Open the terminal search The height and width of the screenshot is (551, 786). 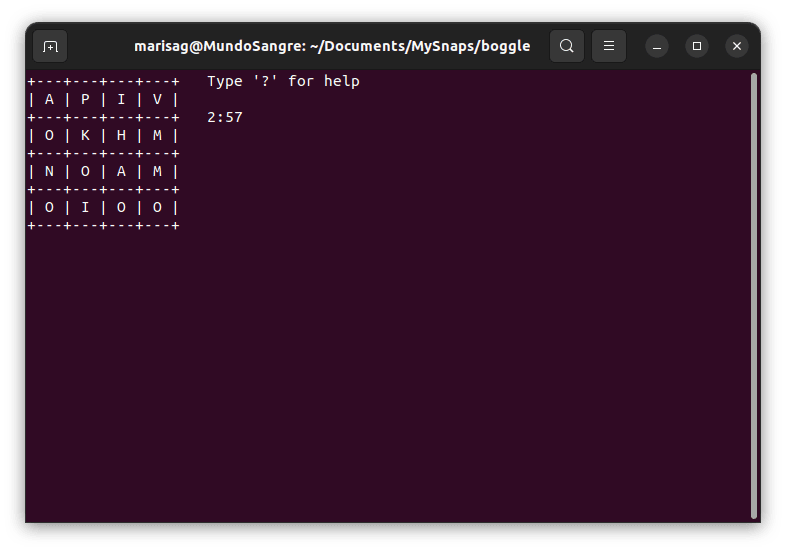point(566,46)
